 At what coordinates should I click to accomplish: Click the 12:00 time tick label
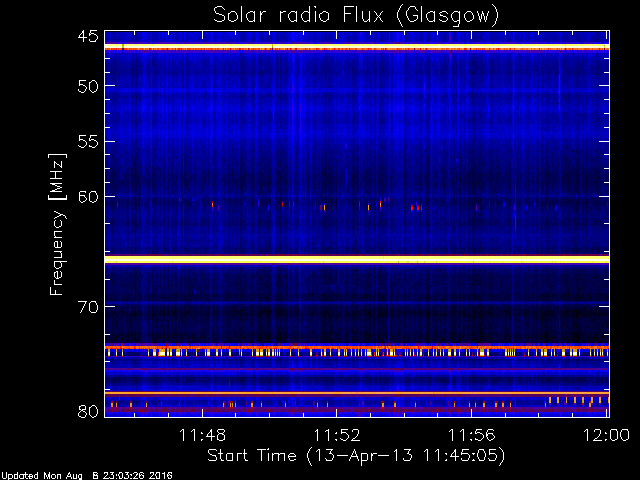[606, 435]
